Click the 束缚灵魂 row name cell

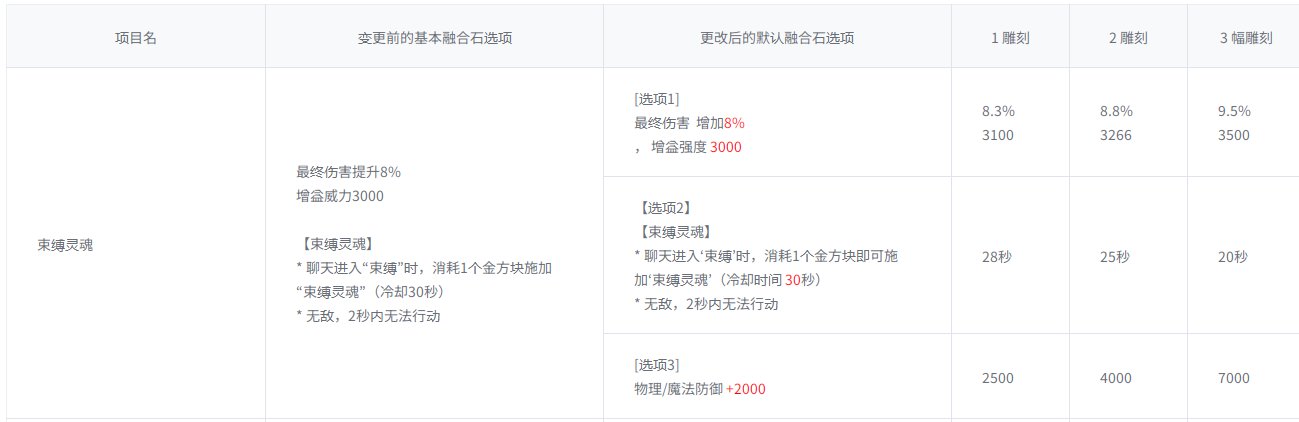136,243
